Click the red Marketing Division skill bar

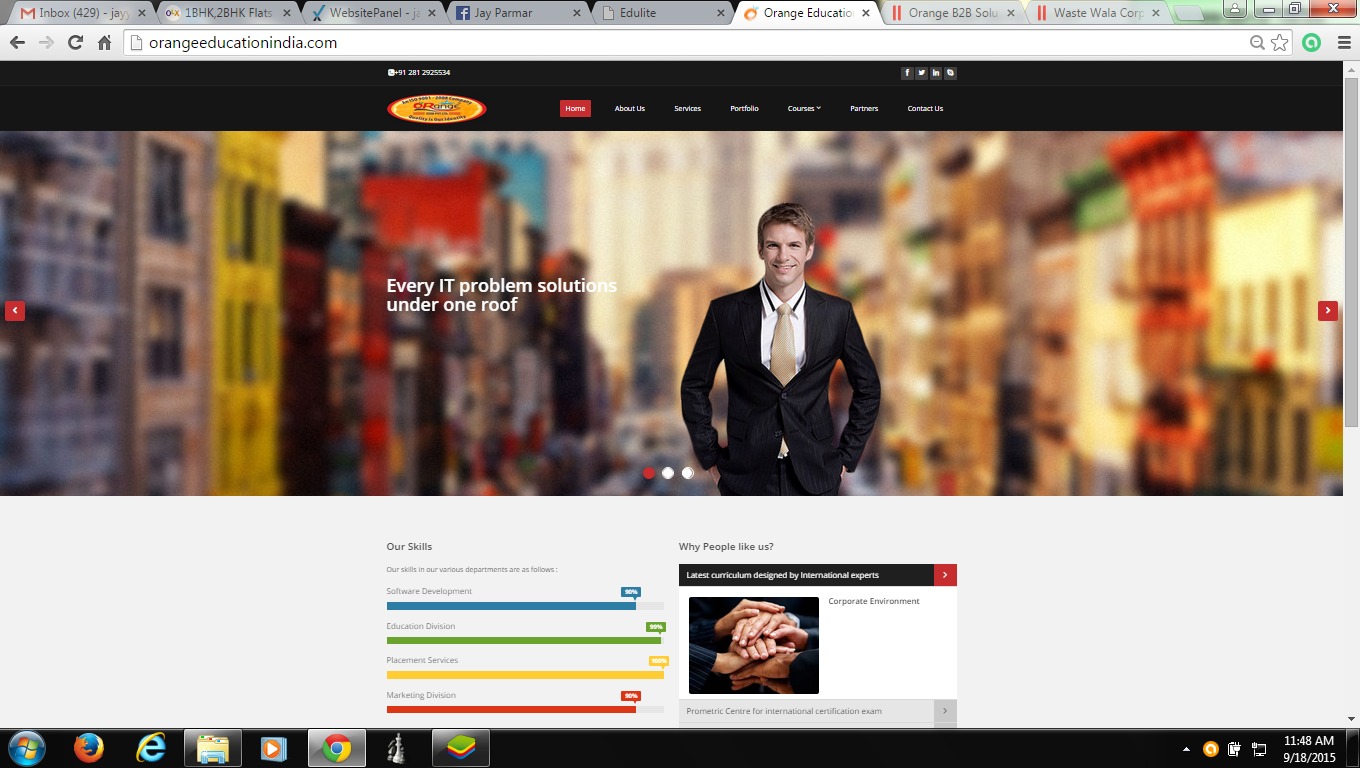coord(525,710)
